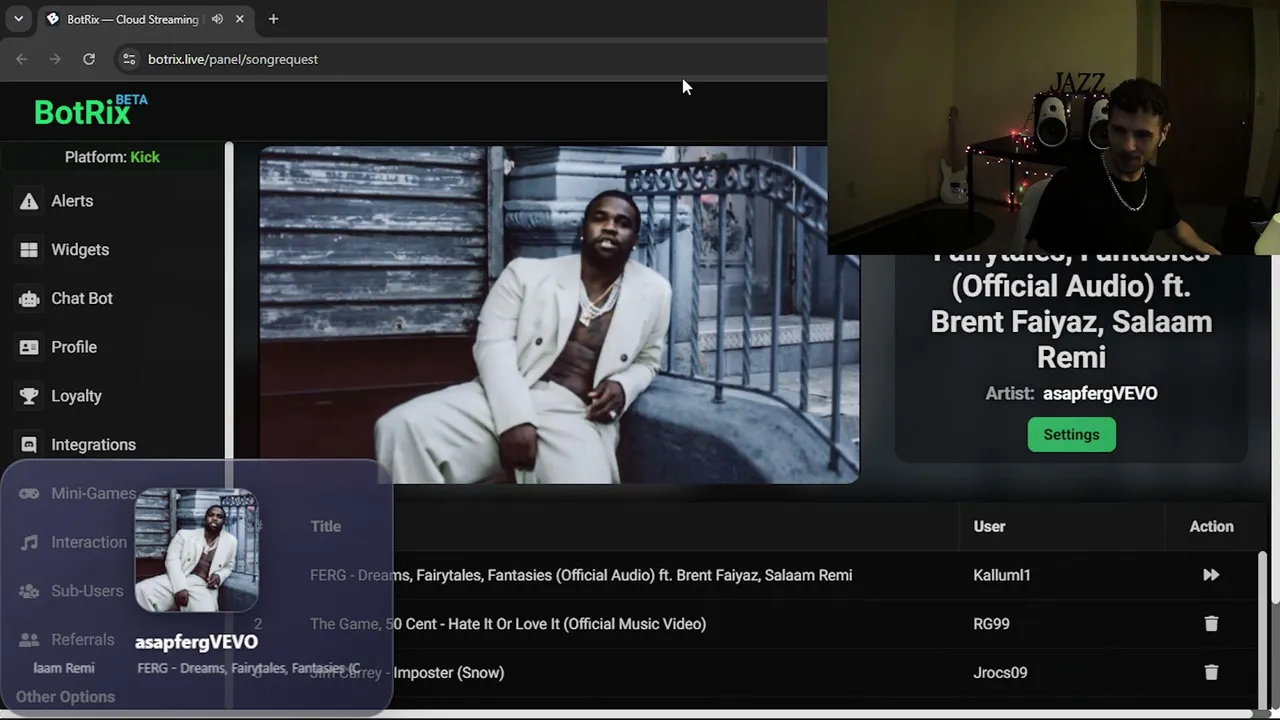Click the Action column header
1280x720 pixels.
point(1211,527)
